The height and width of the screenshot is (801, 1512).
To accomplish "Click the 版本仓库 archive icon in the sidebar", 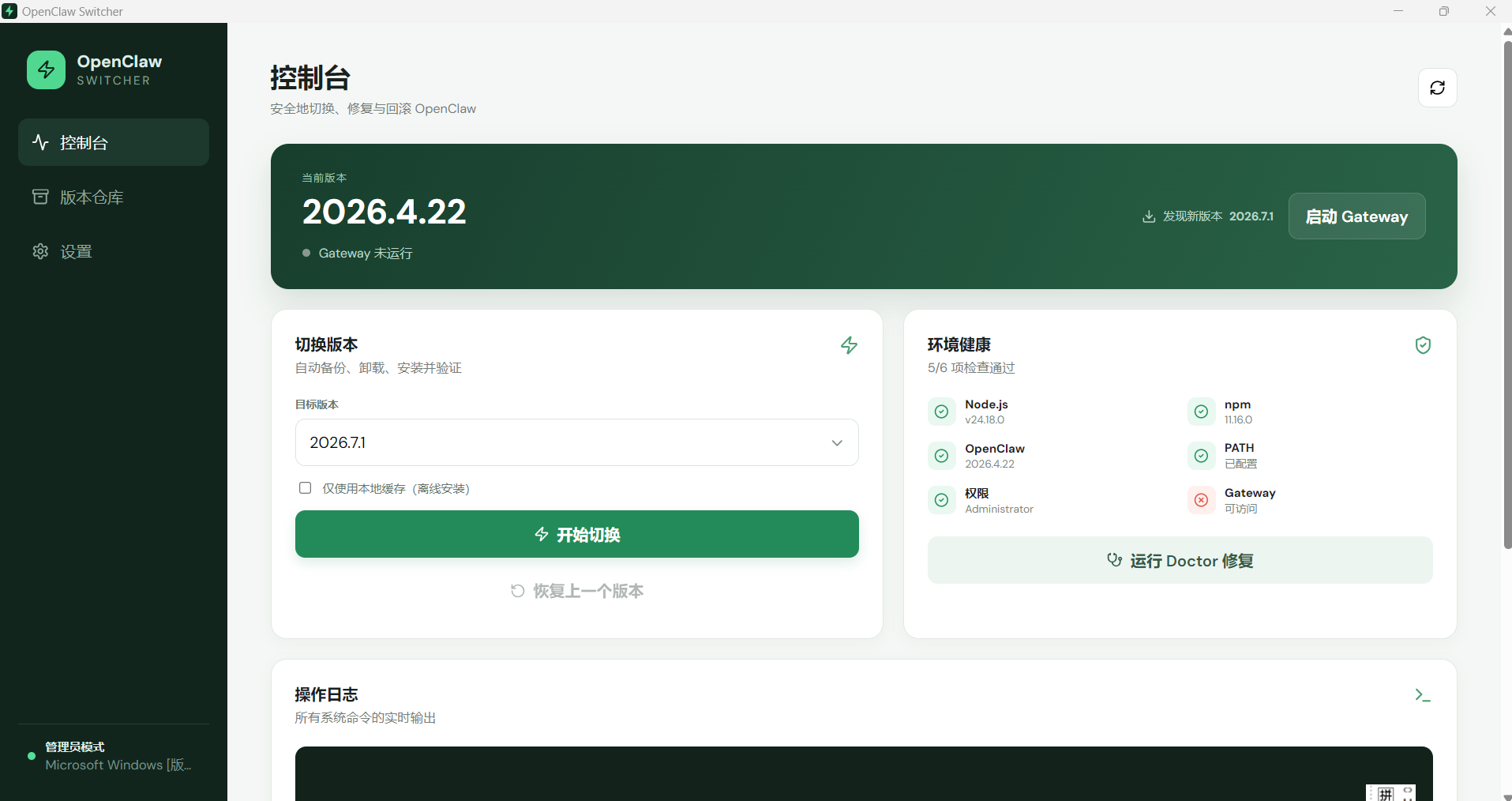I will (40, 197).
